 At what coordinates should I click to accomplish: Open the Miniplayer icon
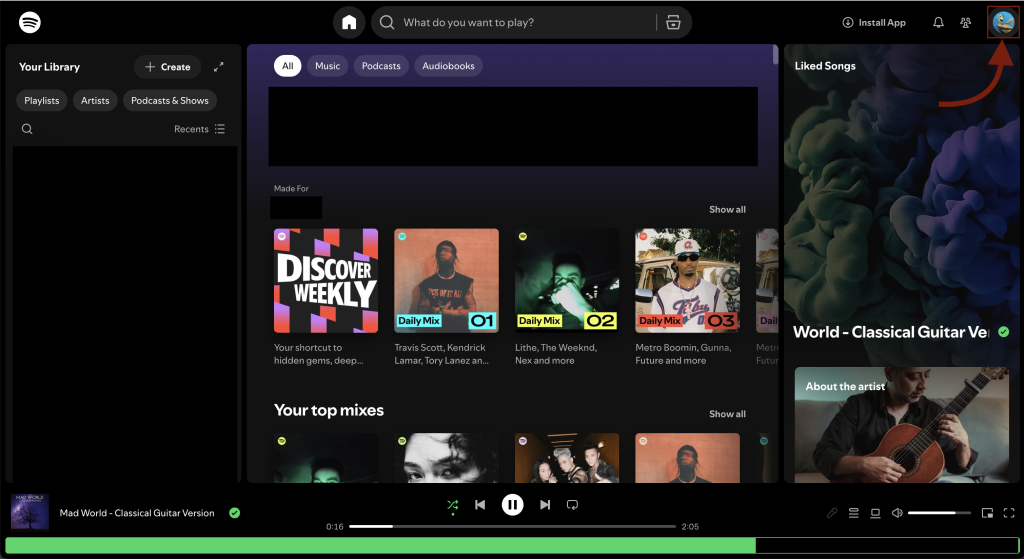point(987,513)
